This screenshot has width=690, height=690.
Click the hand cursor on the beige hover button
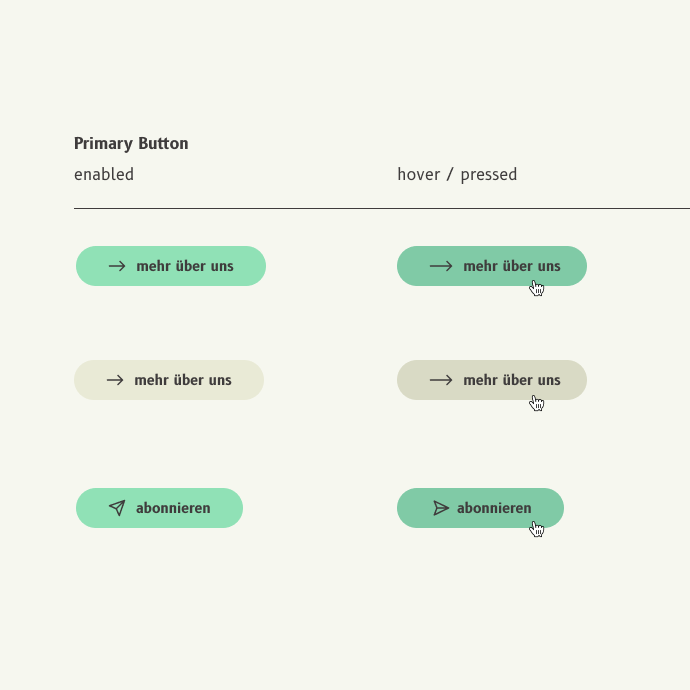(537, 403)
